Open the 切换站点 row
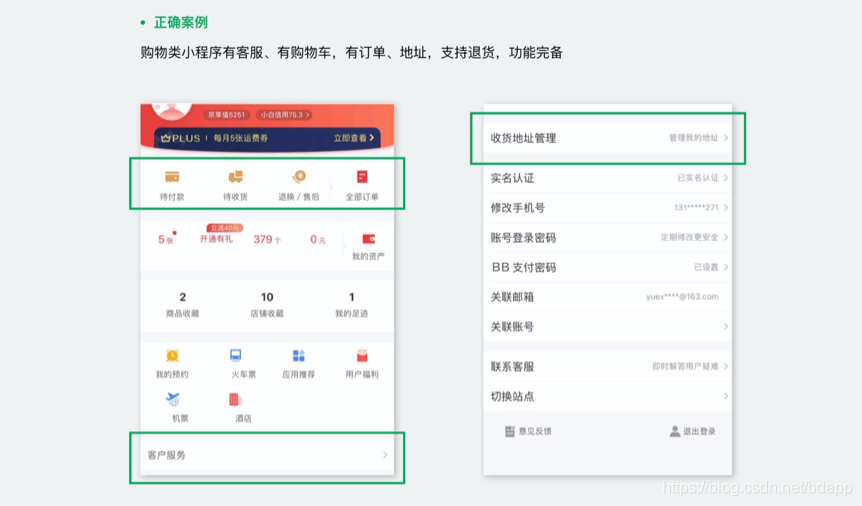 click(608, 396)
